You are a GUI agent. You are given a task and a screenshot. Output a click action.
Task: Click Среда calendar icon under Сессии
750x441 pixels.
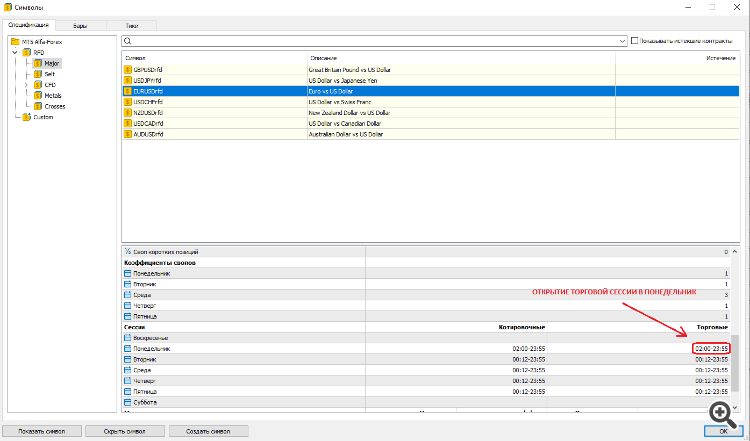point(128,370)
